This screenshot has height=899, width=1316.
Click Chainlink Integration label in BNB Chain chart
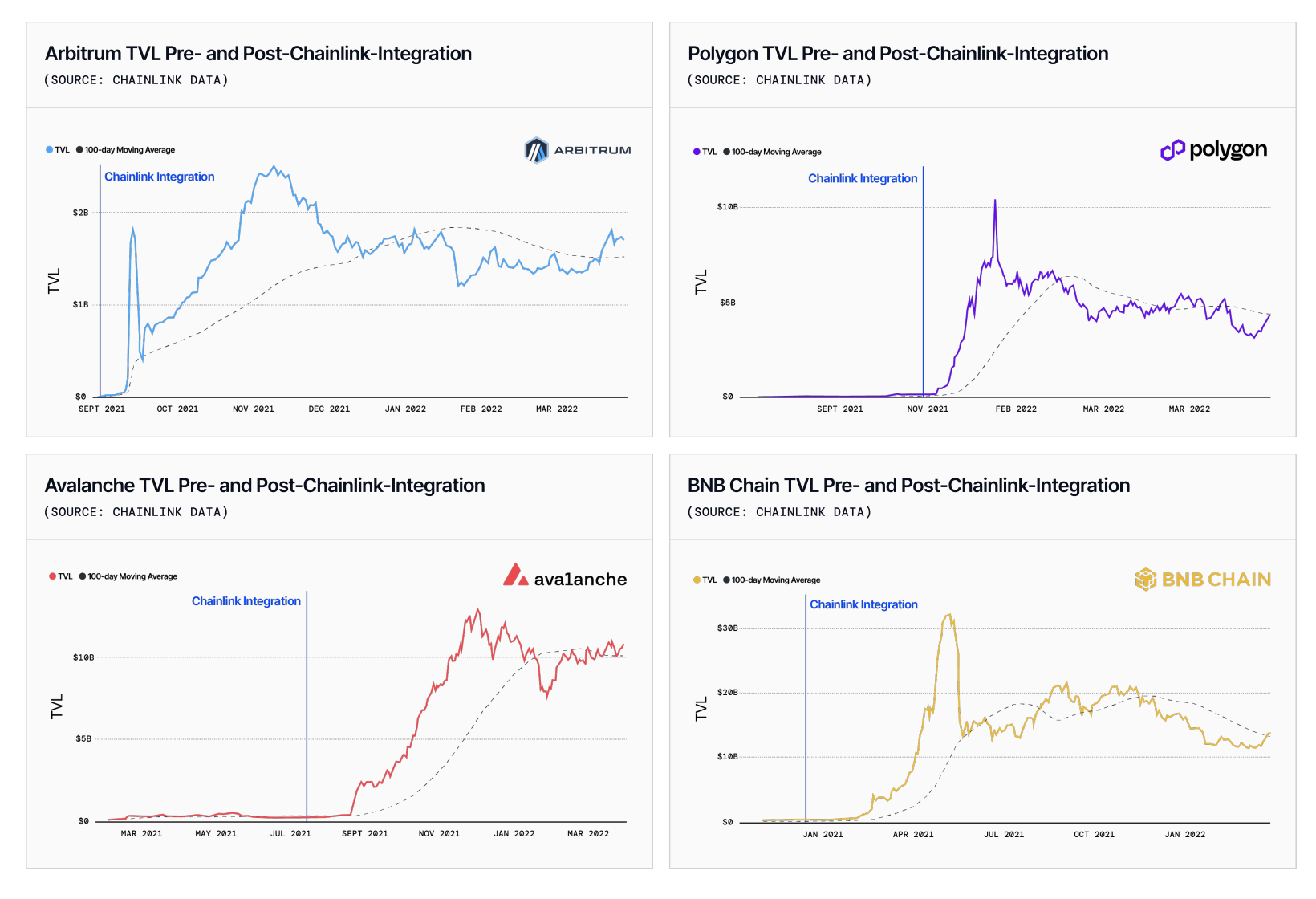pos(863,604)
